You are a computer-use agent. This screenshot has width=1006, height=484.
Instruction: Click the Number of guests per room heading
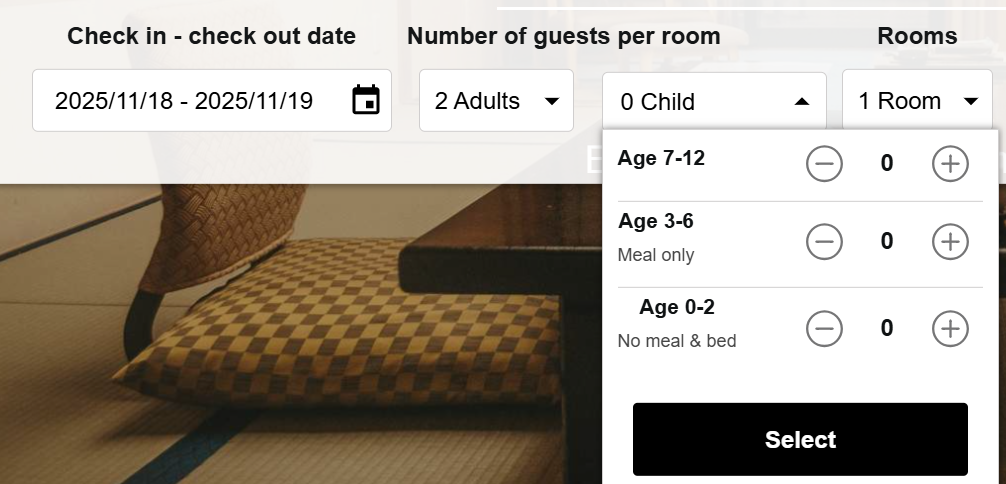click(x=564, y=37)
